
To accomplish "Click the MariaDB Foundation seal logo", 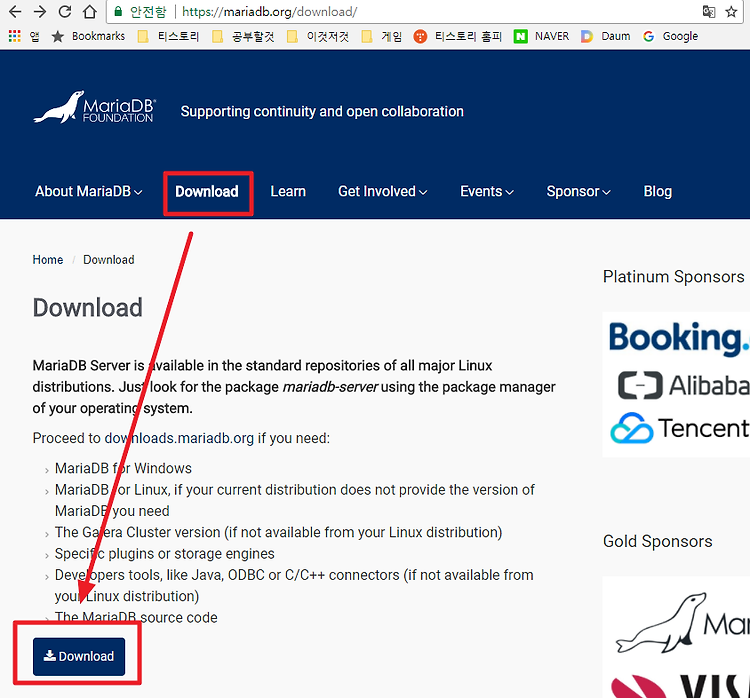I will coord(94,107).
